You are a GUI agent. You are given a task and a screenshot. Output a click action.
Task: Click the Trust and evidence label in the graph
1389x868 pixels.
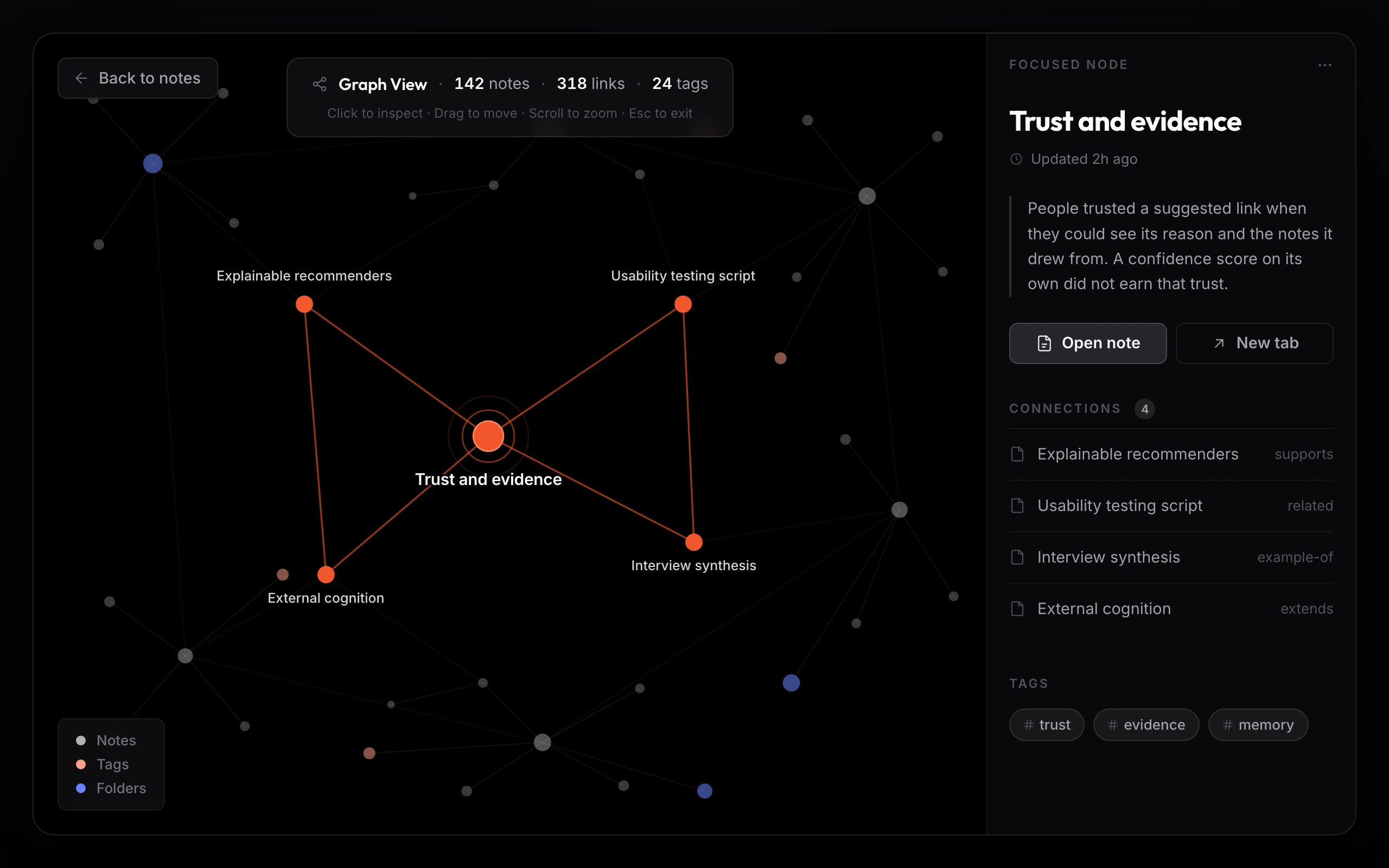pos(488,480)
